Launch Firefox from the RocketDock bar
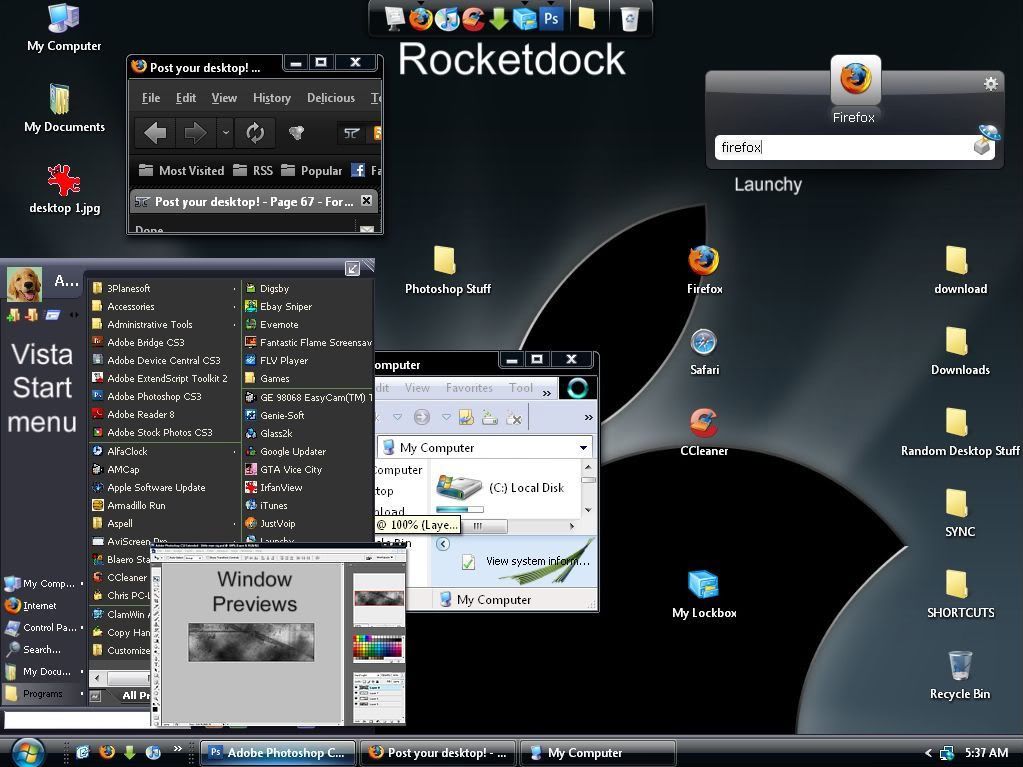 (x=421, y=18)
